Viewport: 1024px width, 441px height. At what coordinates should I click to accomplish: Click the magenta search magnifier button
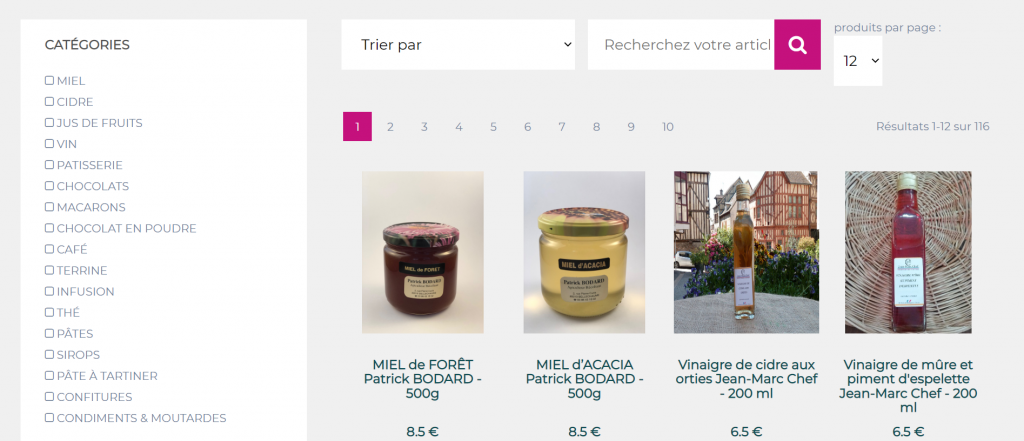pos(797,44)
